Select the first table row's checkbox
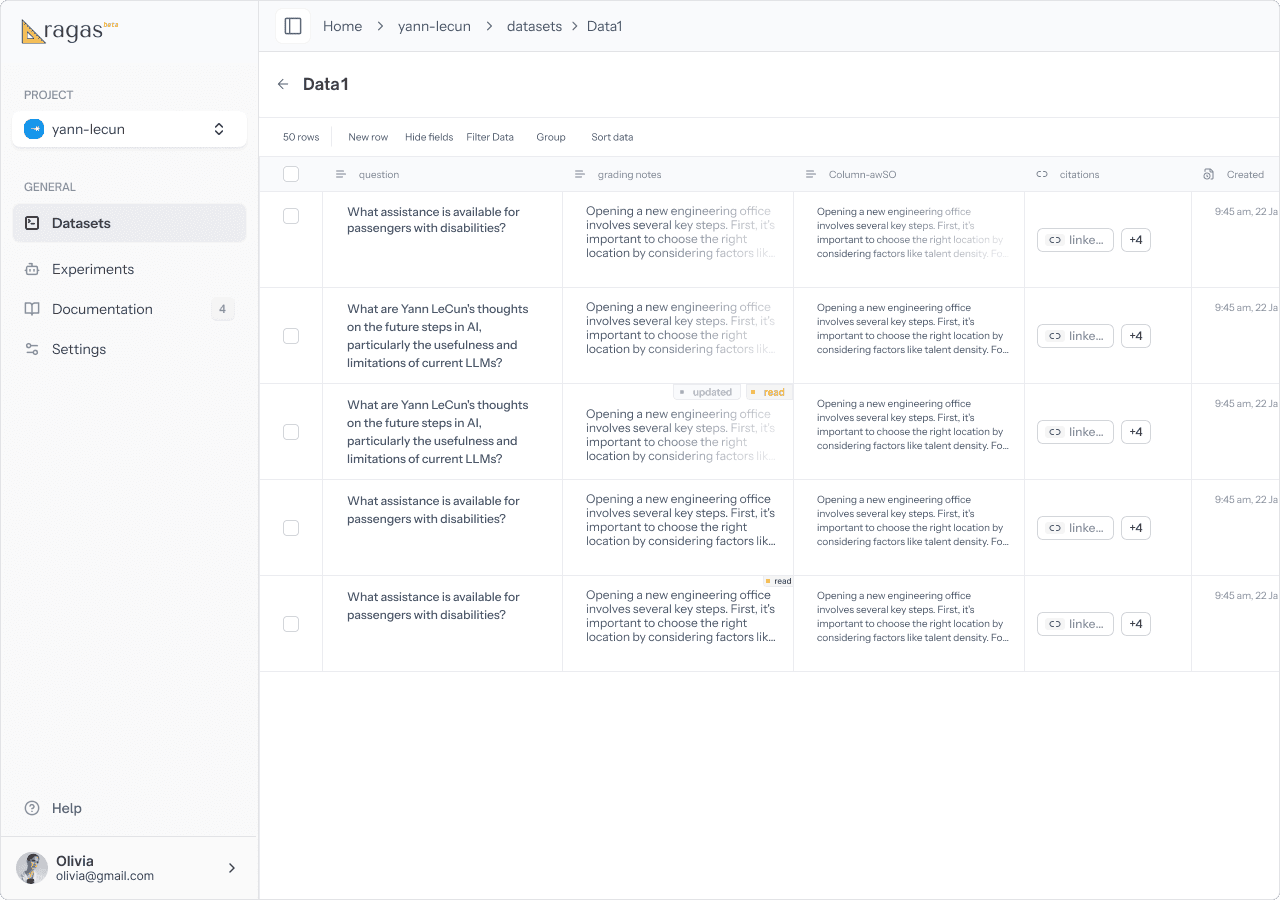1280x900 pixels. pyautogui.click(x=291, y=216)
